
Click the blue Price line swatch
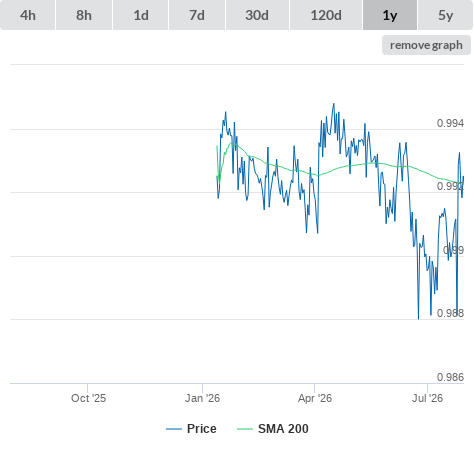pos(174,429)
